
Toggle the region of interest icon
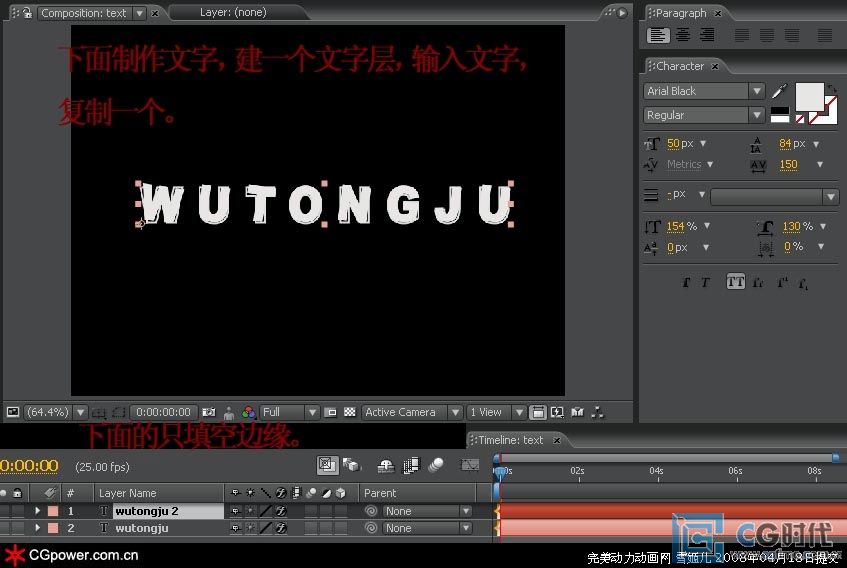[331, 413]
